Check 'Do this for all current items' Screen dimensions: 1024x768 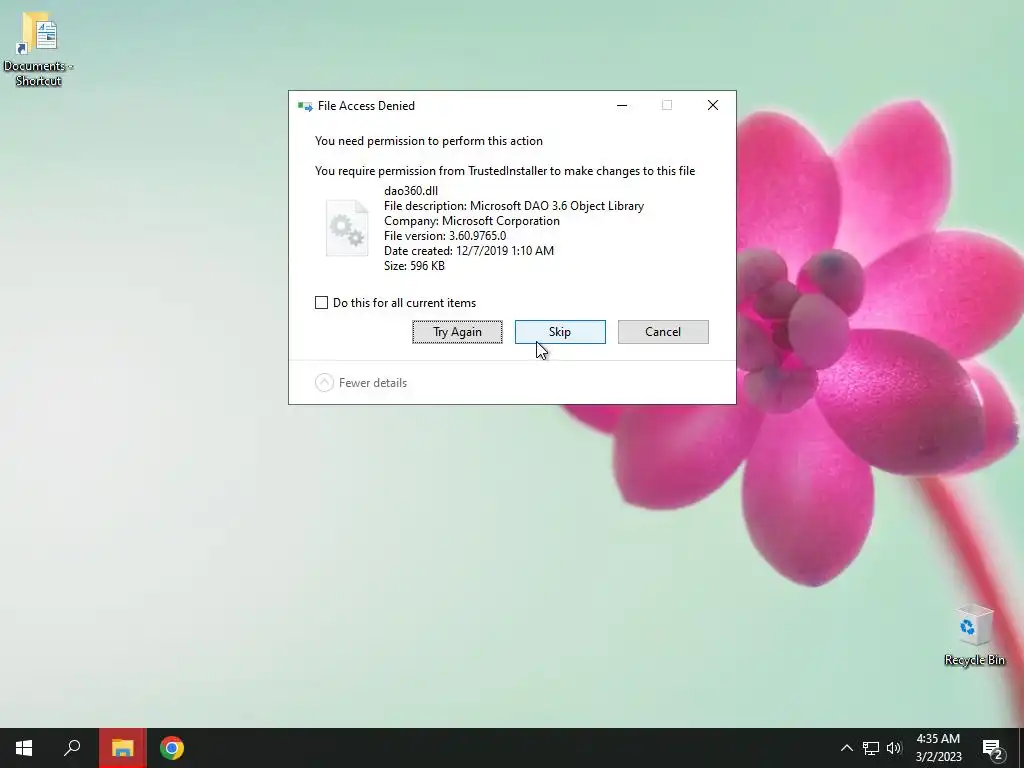[321, 302]
